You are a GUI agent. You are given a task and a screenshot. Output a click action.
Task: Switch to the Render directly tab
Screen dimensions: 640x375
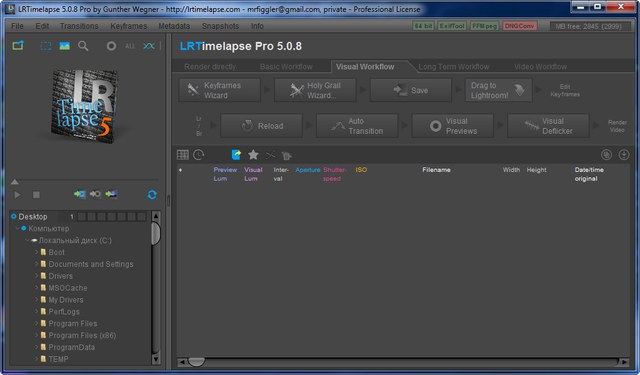pyautogui.click(x=210, y=67)
